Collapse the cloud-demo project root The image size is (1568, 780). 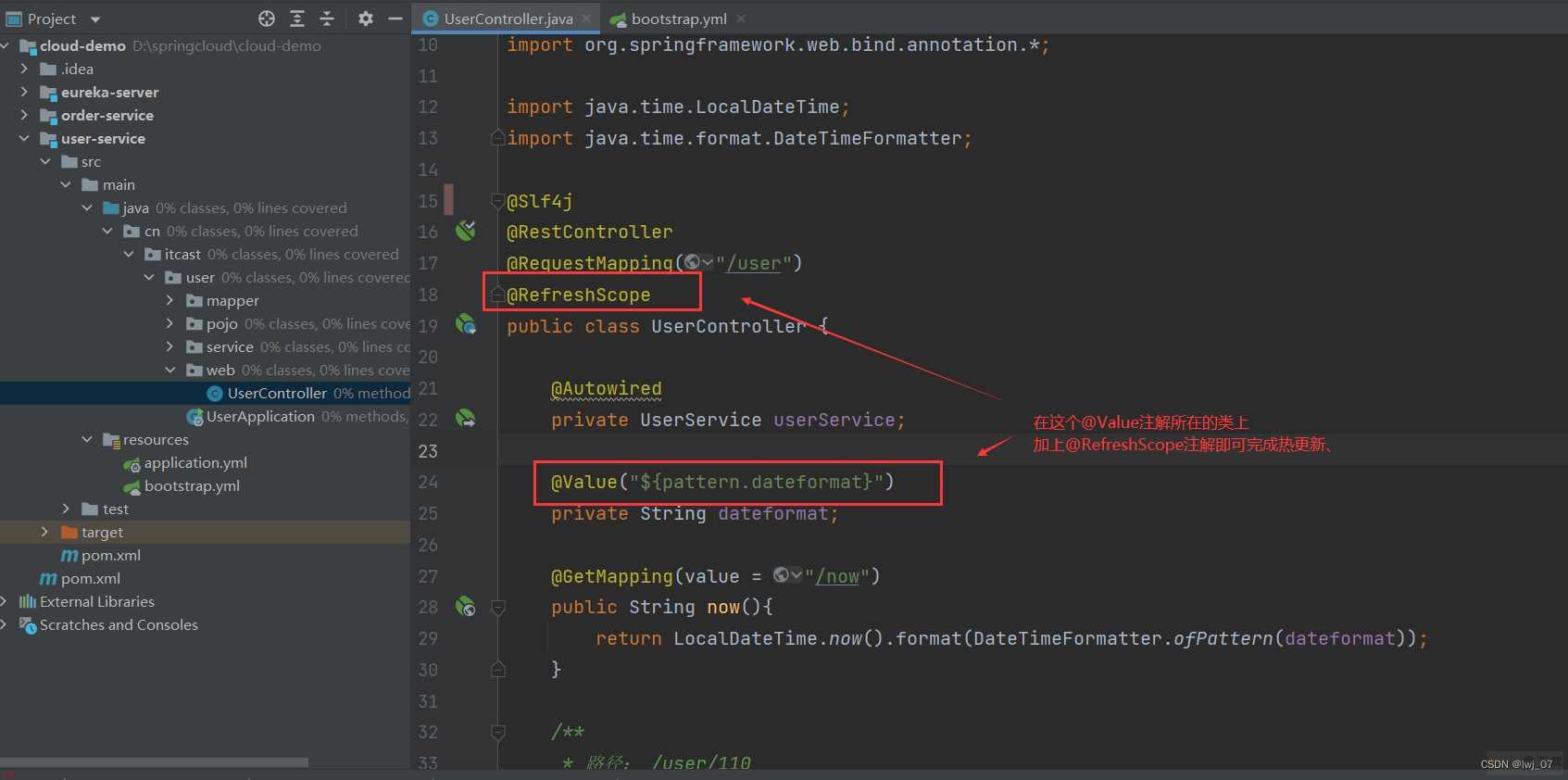pyautogui.click(x=6, y=45)
